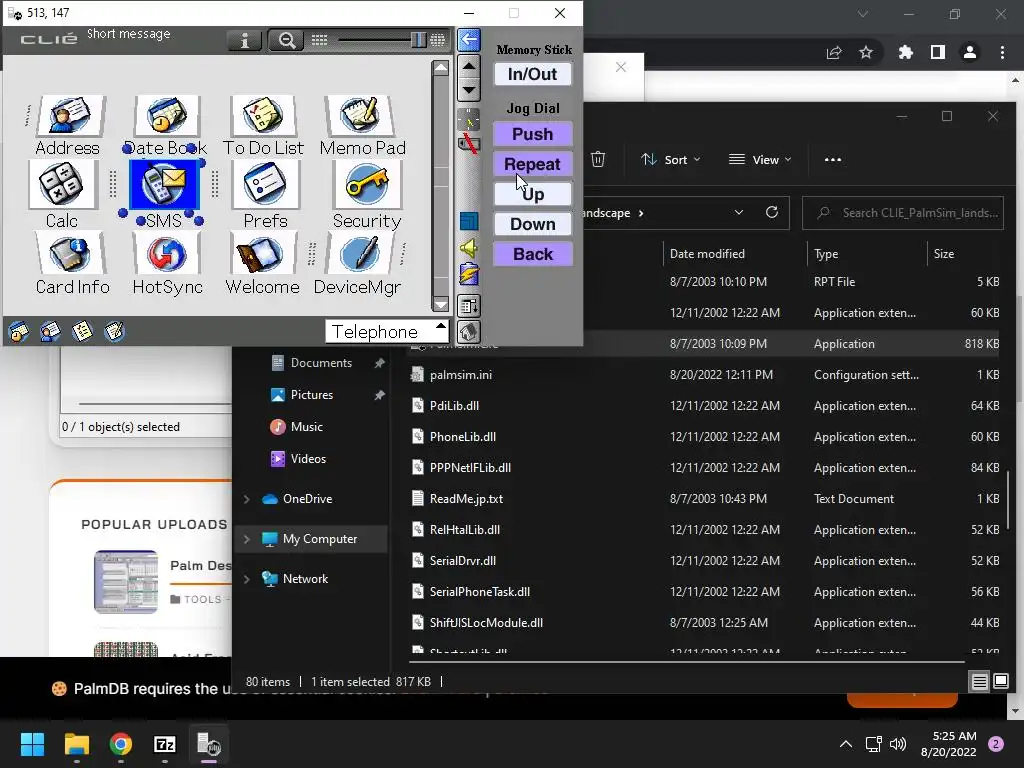The width and height of the screenshot is (1024, 768).
Task: Click the jog up arrow on simulator strip
Action: pos(469,66)
